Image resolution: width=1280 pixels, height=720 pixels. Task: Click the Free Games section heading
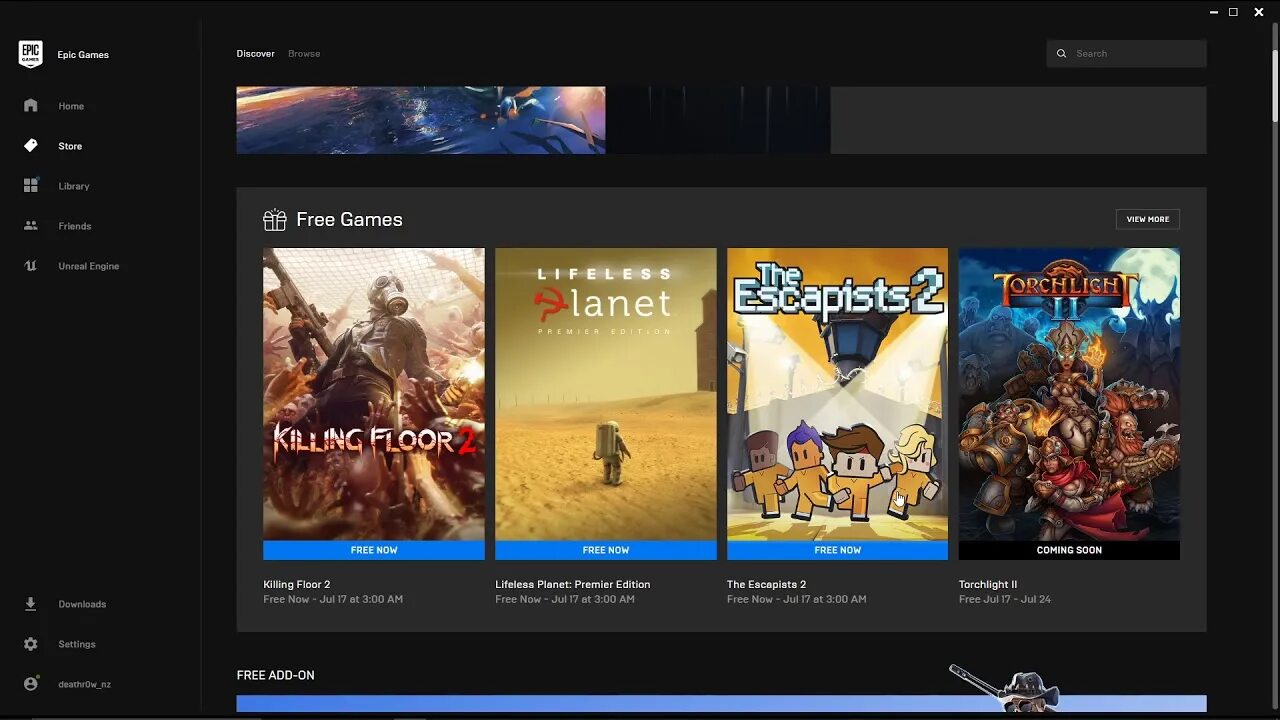(349, 219)
